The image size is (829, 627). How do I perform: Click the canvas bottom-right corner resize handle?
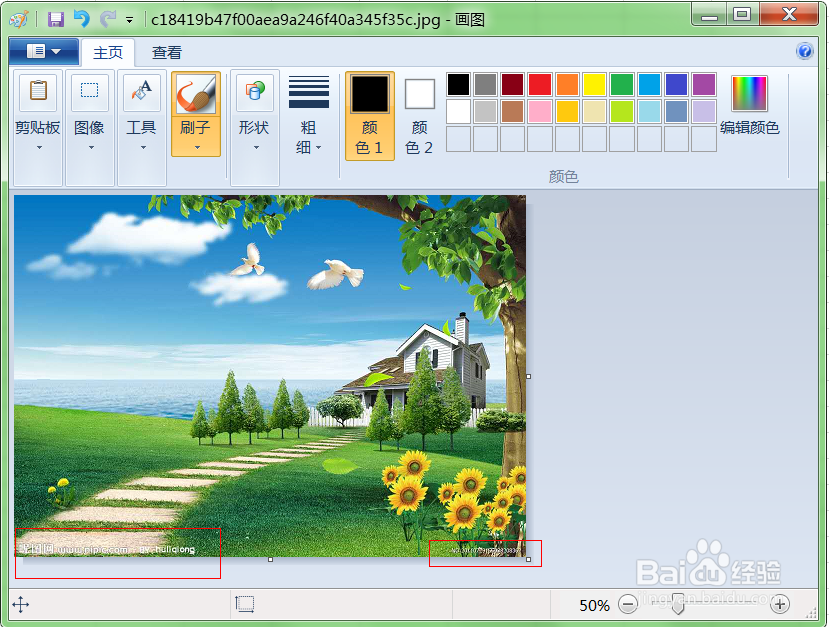528,559
